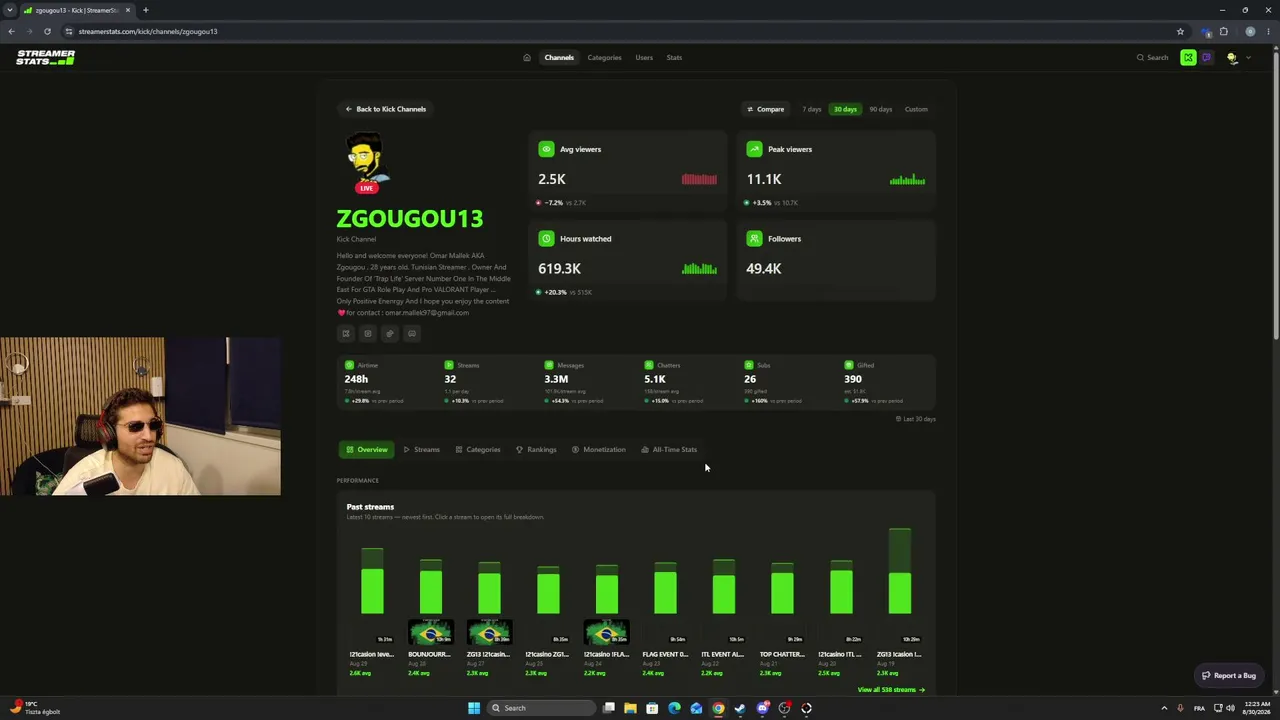Click the Peak viewers sparkline chart

(907, 180)
